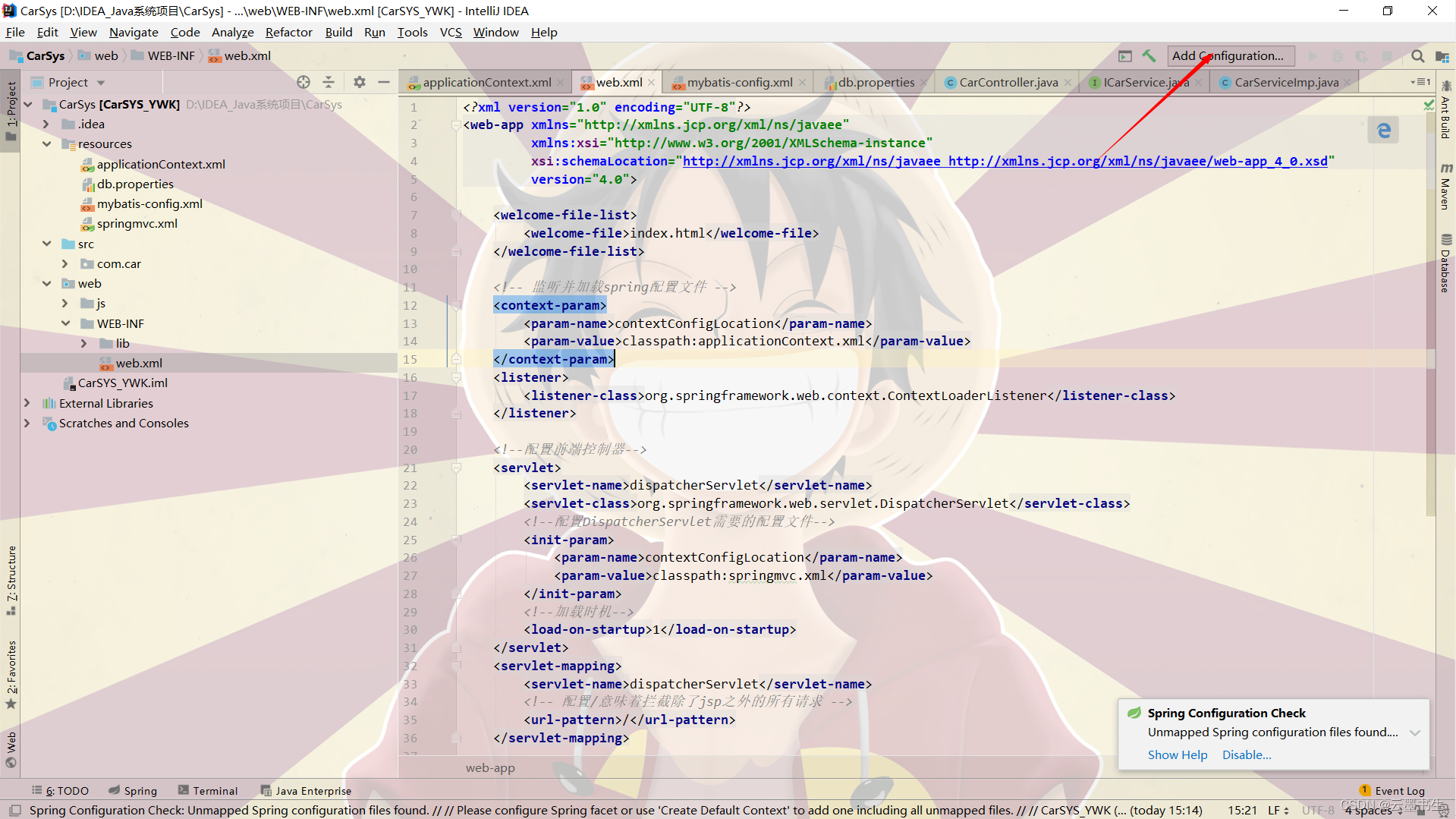Toggle the 1: Project side tool window

click(11, 111)
